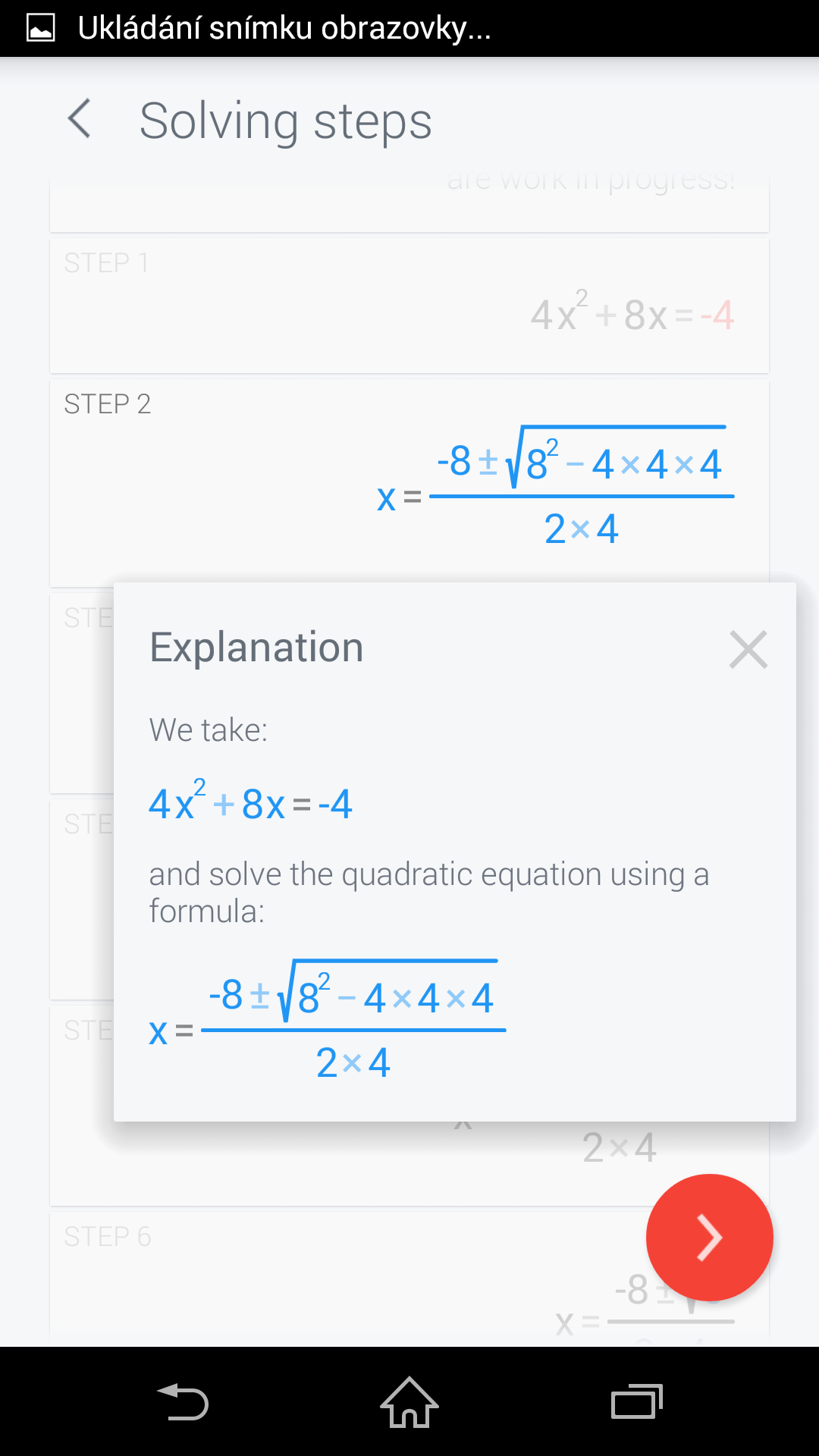Tap the 'Ukládání snímku obrazovky' notification text
The image size is (819, 1456).
pyautogui.click(x=284, y=28)
